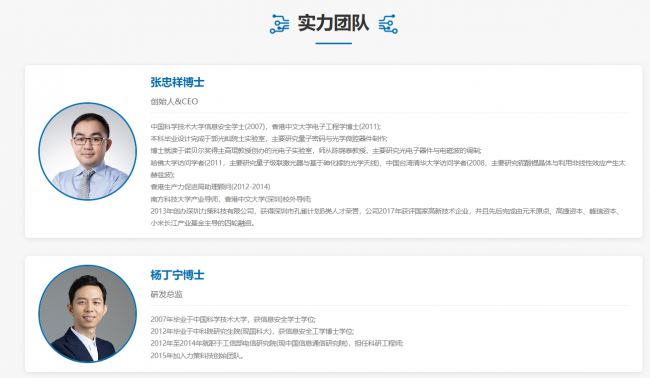This screenshot has width=650, height=378.
Task: Click the 实力团队 section heading
Action: coord(333,23)
